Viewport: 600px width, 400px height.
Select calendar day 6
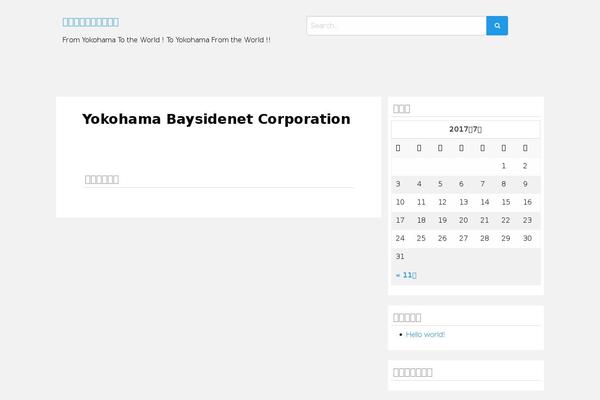(461, 184)
